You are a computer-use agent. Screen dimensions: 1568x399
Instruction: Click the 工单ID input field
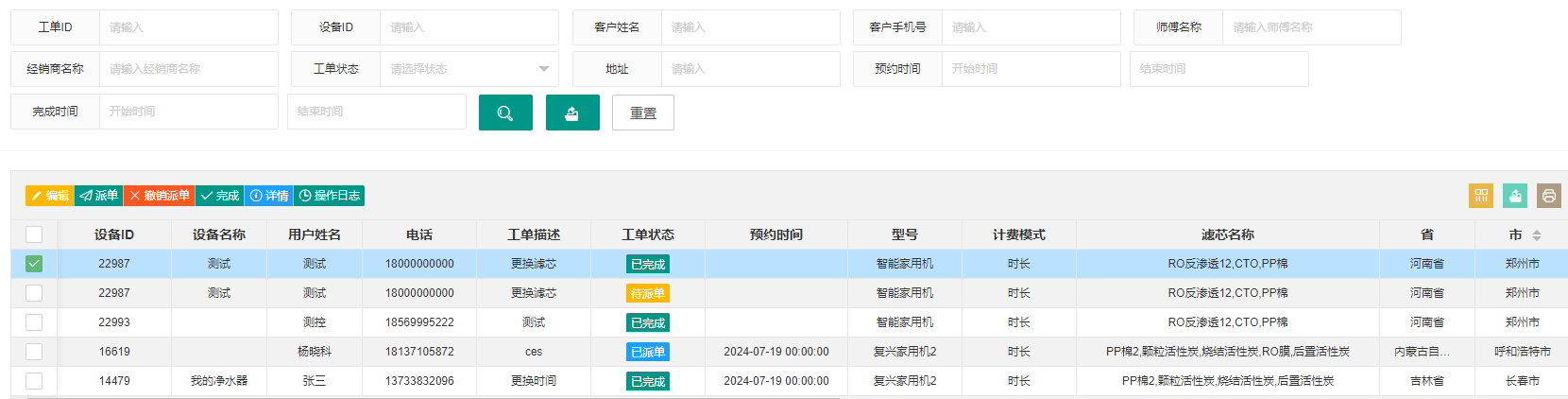tap(188, 27)
